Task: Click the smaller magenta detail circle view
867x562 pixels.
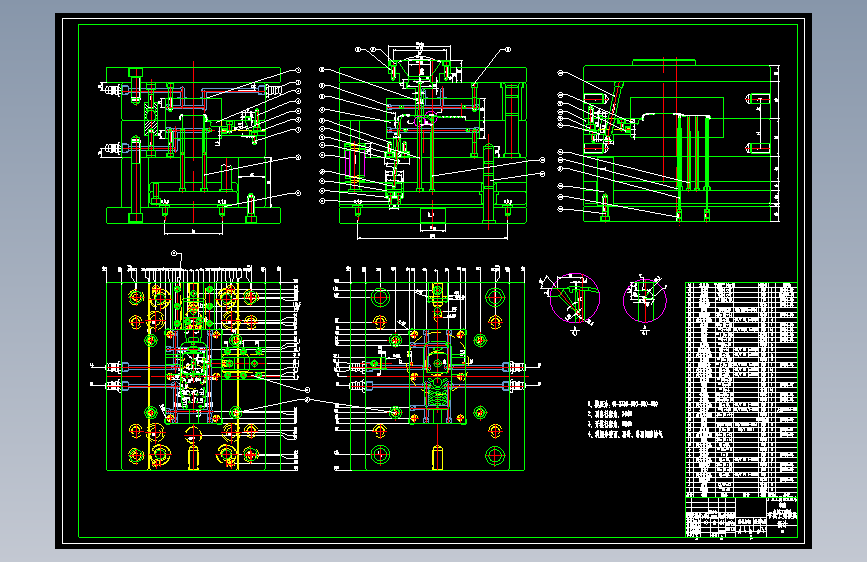Action: [645, 301]
